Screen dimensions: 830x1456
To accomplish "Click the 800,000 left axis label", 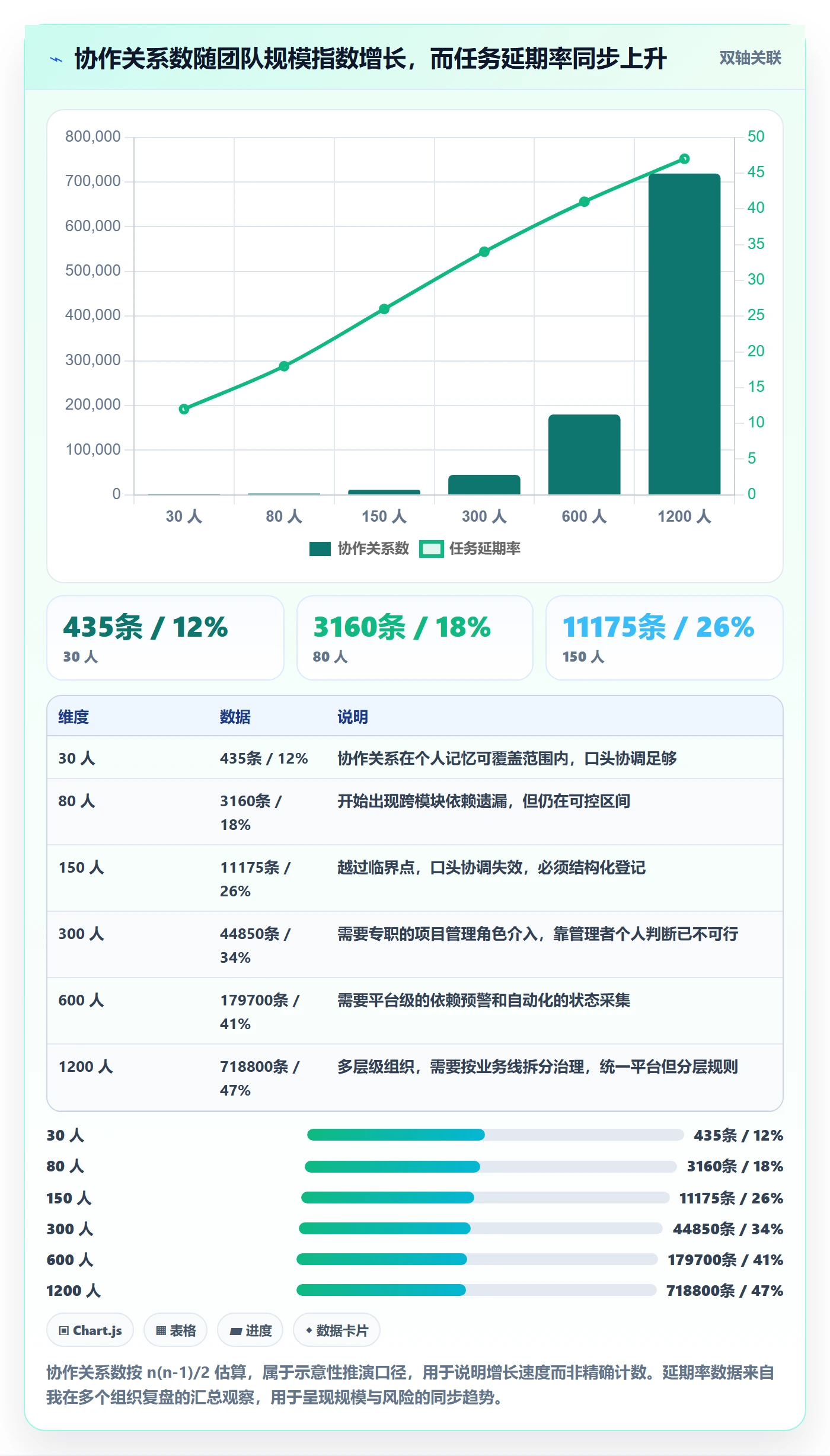I will pos(93,136).
